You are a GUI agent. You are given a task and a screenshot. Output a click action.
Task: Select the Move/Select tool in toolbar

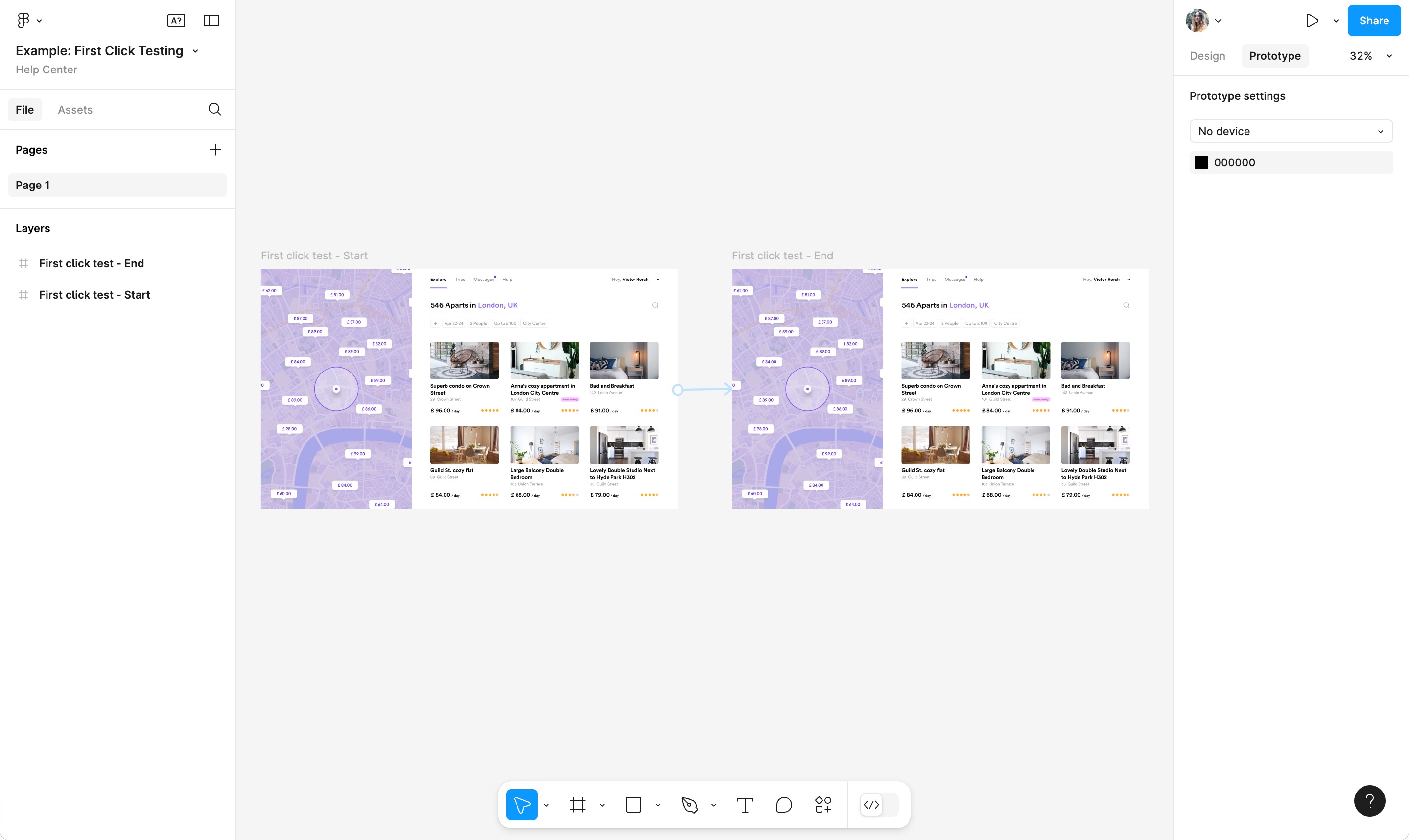coord(521,804)
